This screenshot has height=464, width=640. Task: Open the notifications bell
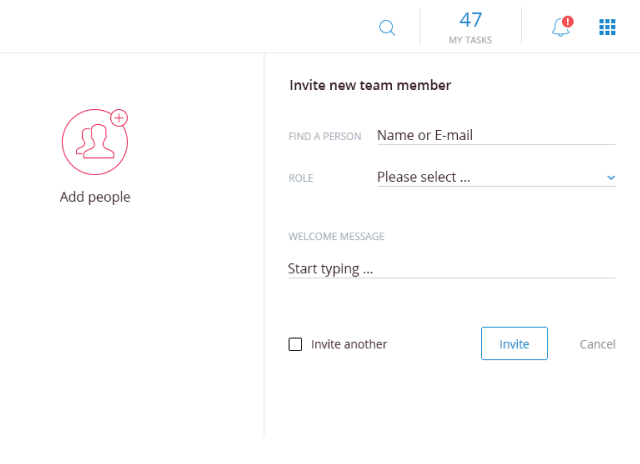(x=560, y=28)
